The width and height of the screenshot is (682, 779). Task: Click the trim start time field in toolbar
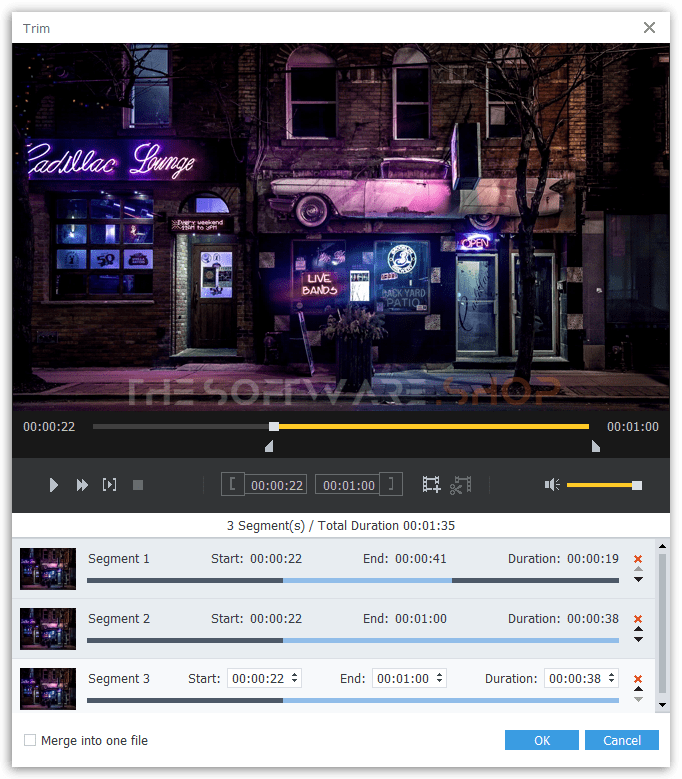click(x=277, y=485)
